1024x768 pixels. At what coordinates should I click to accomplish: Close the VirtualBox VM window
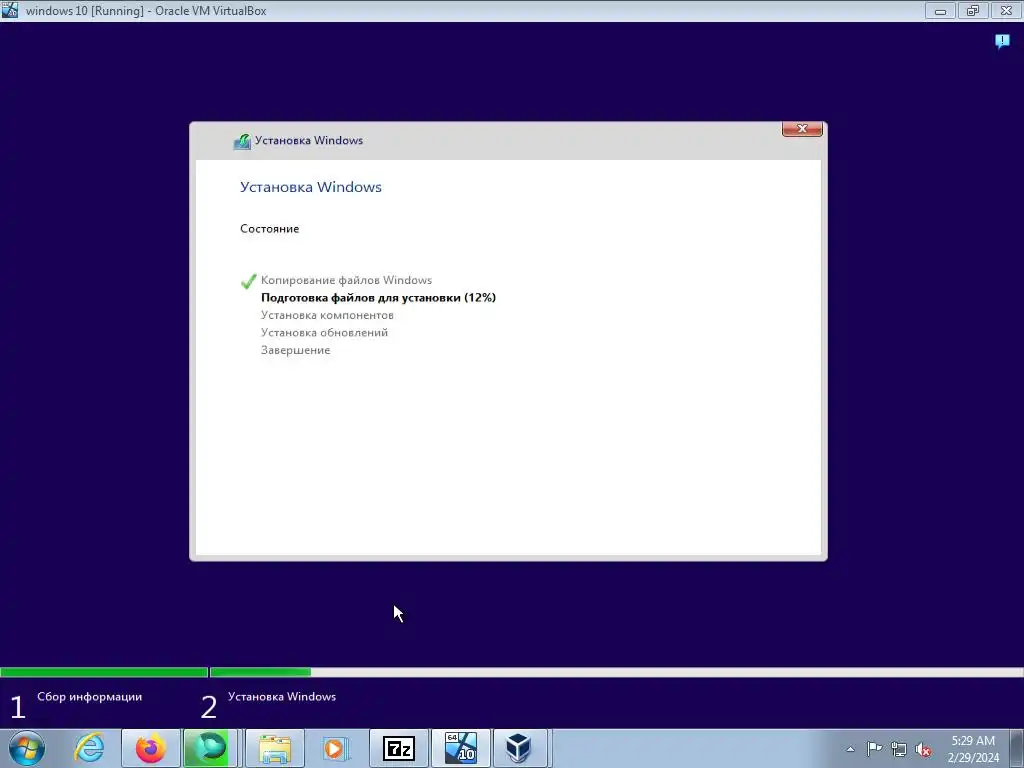click(x=1006, y=10)
